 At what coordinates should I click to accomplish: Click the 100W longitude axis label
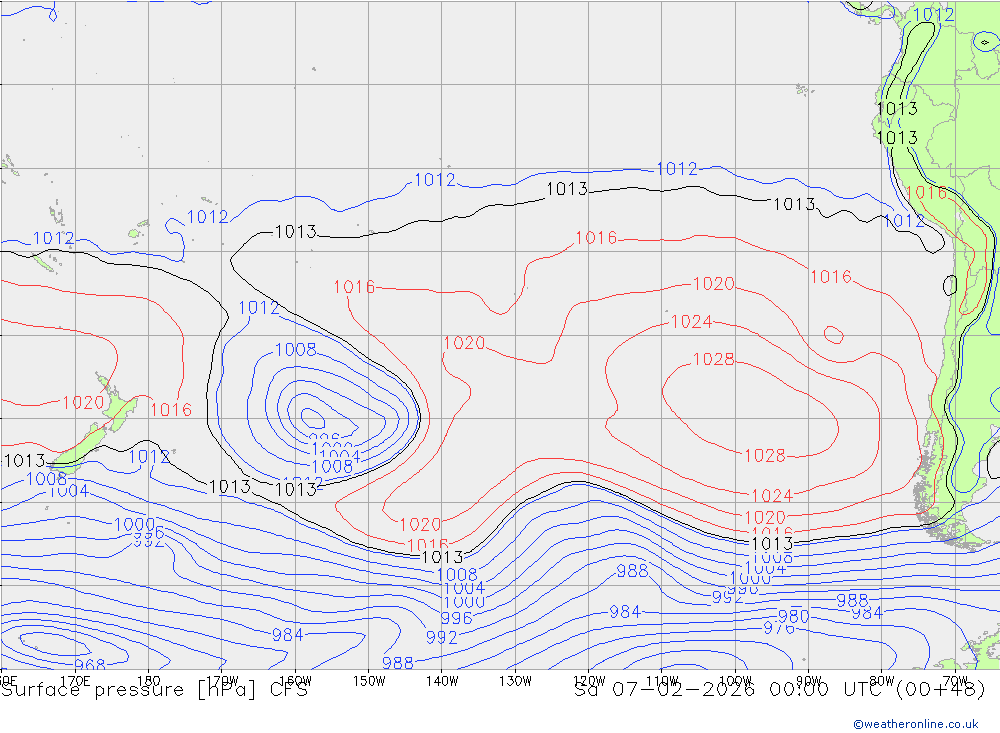735,681
